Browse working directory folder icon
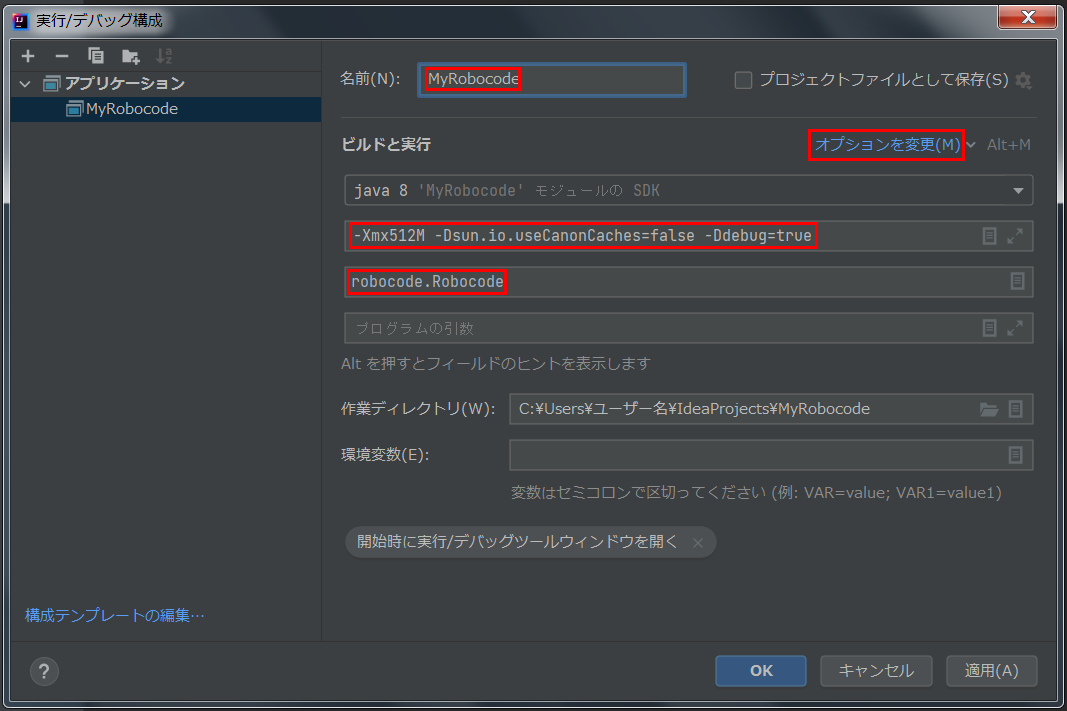Image resolution: width=1067 pixels, height=711 pixels. click(x=989, y=409)
